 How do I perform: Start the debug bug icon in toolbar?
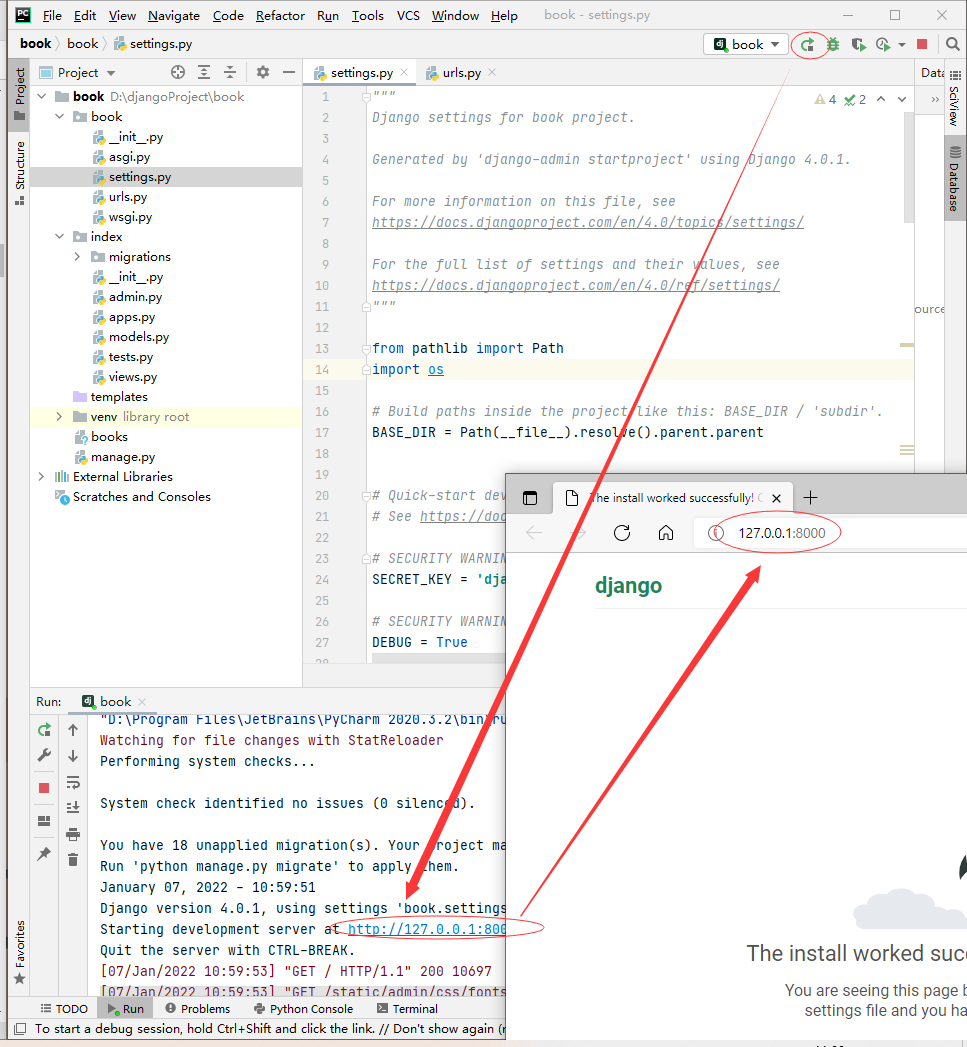(833, 45)
